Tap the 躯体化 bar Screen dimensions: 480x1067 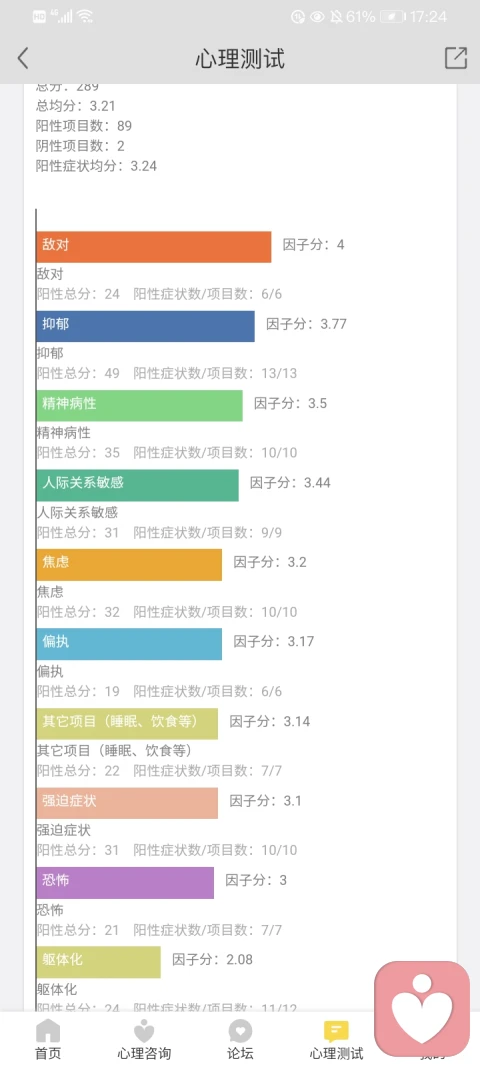(99, 962)
